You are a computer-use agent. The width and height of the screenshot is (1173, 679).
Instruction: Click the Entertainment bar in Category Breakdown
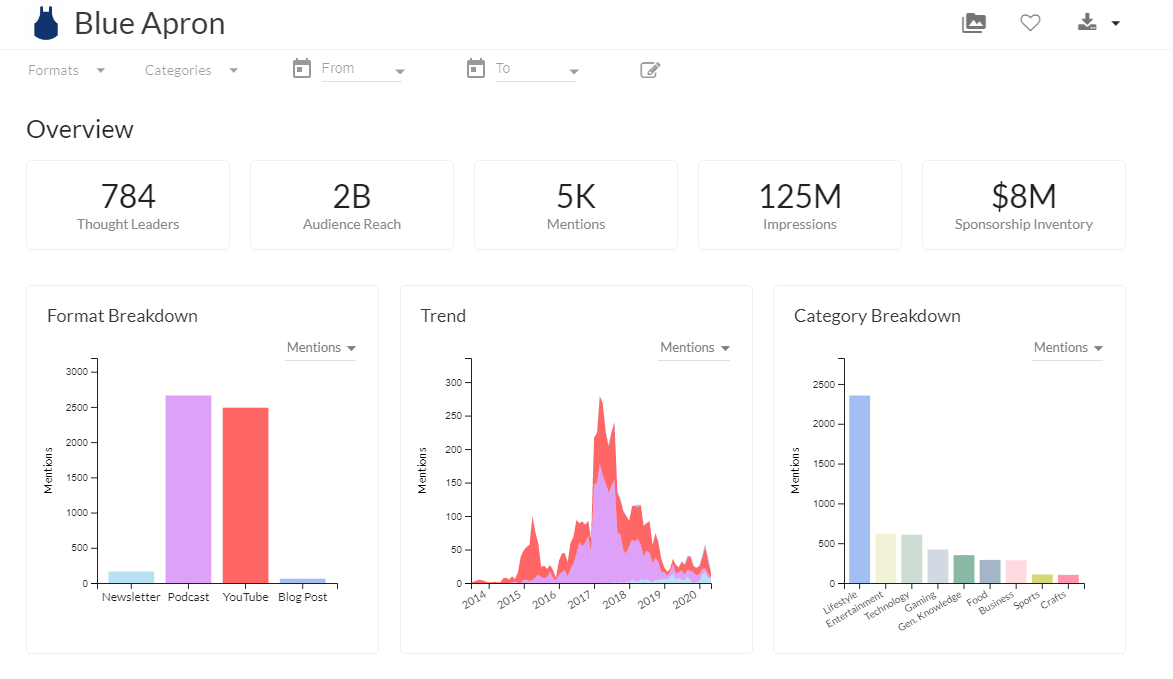[x=886, y=559]
